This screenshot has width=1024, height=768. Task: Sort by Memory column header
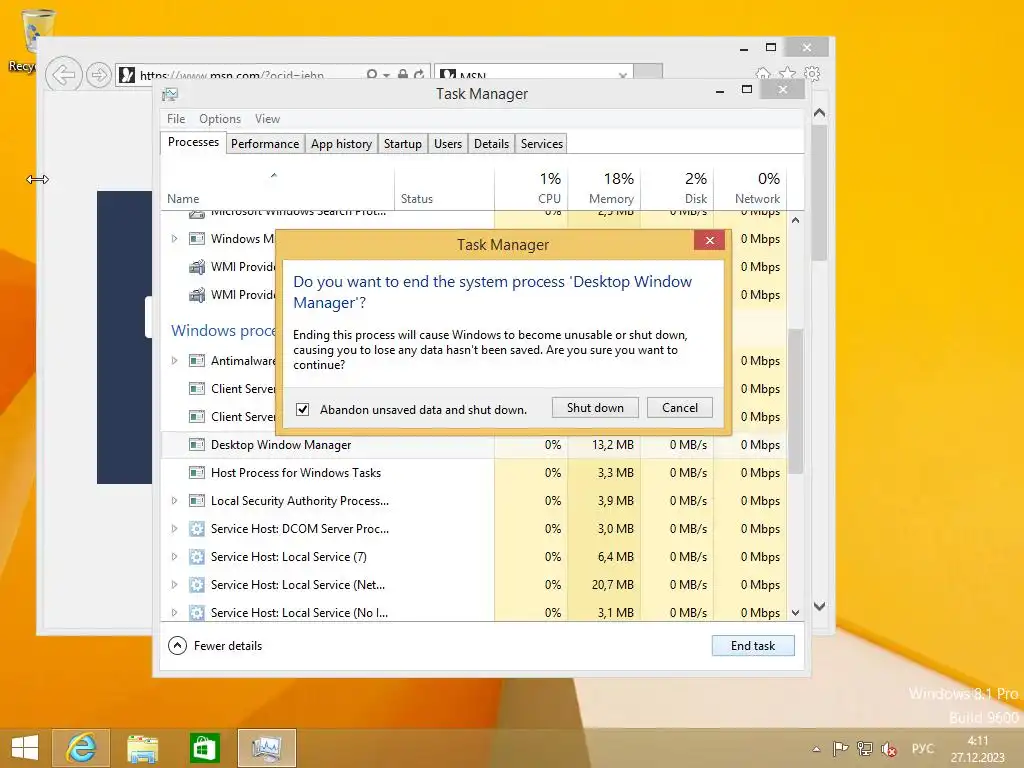[604, 188]
